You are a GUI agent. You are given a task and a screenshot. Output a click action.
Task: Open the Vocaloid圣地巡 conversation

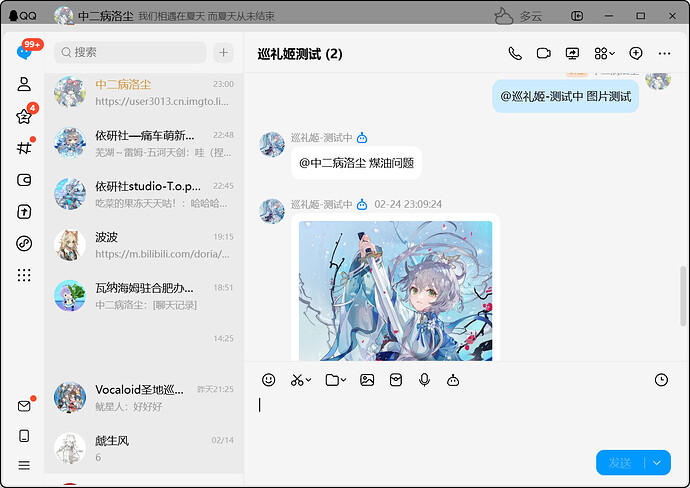click(144, 398)
